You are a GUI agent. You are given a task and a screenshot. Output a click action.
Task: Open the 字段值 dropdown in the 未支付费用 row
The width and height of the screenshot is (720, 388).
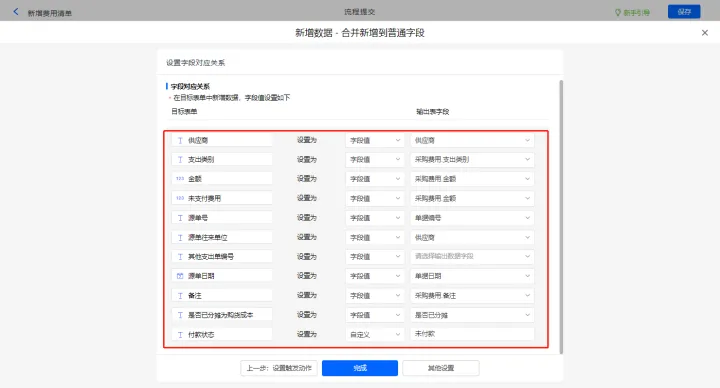click(x=375, y=198)
